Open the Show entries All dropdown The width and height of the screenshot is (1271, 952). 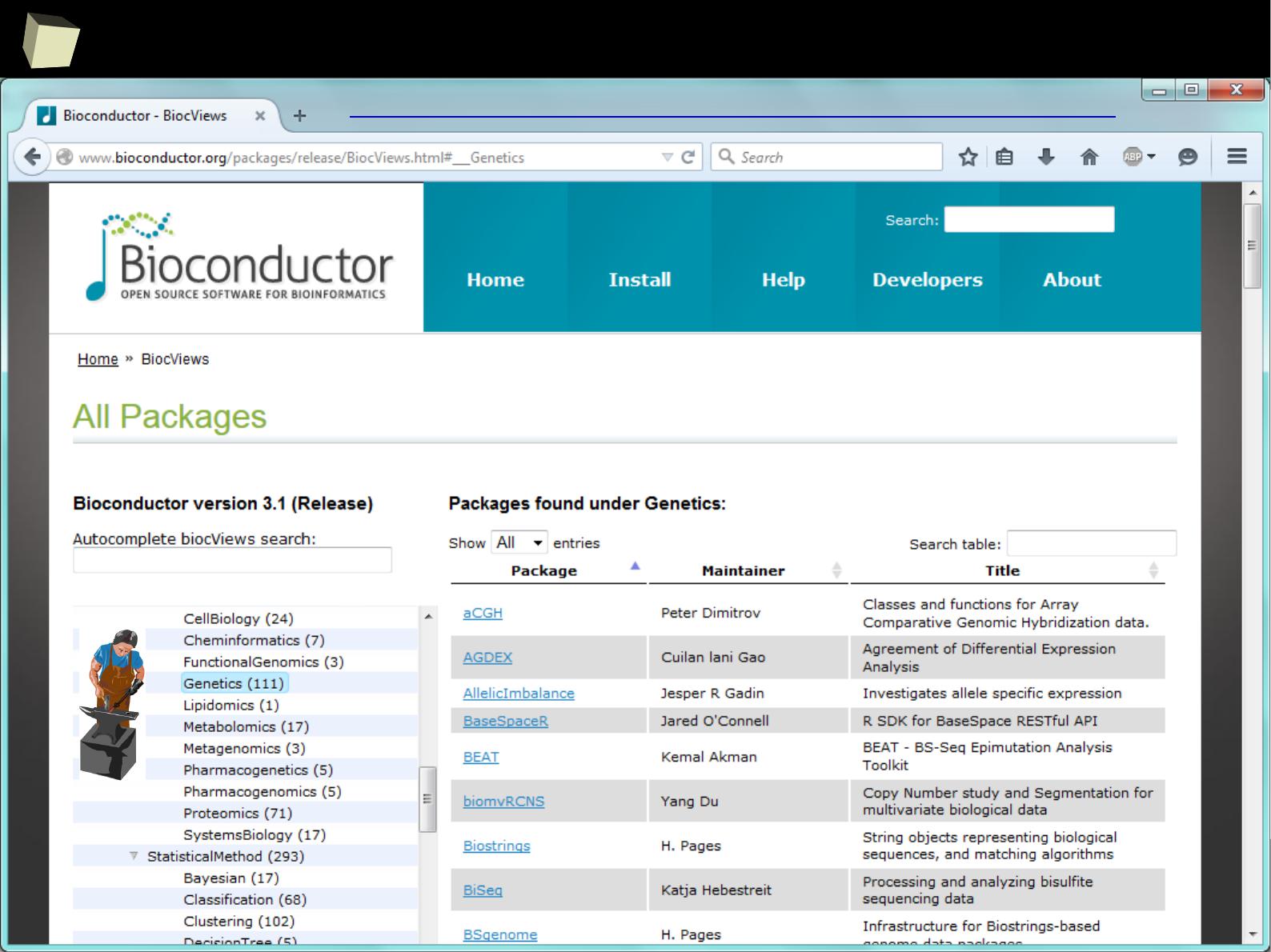519,542
